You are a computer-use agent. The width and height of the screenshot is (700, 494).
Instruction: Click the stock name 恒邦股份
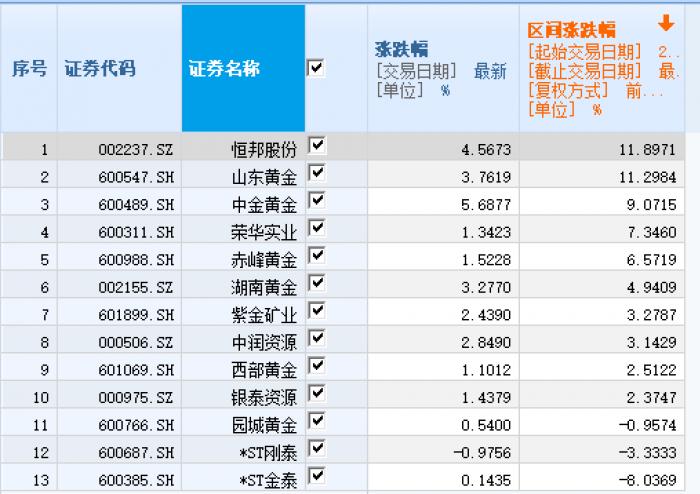point(264,149)
